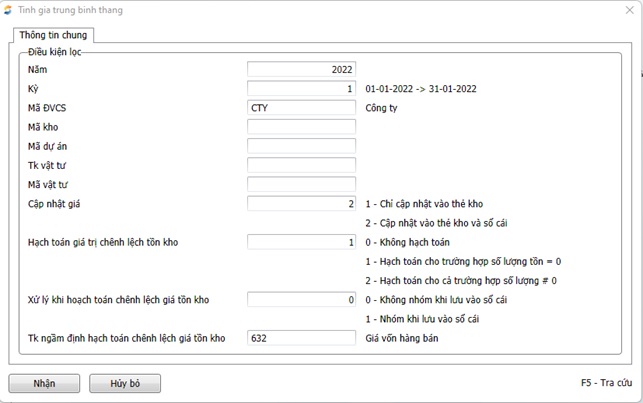
Task: Select the Xử lý khi hạch toán field
Action: [x=301, y=299]
